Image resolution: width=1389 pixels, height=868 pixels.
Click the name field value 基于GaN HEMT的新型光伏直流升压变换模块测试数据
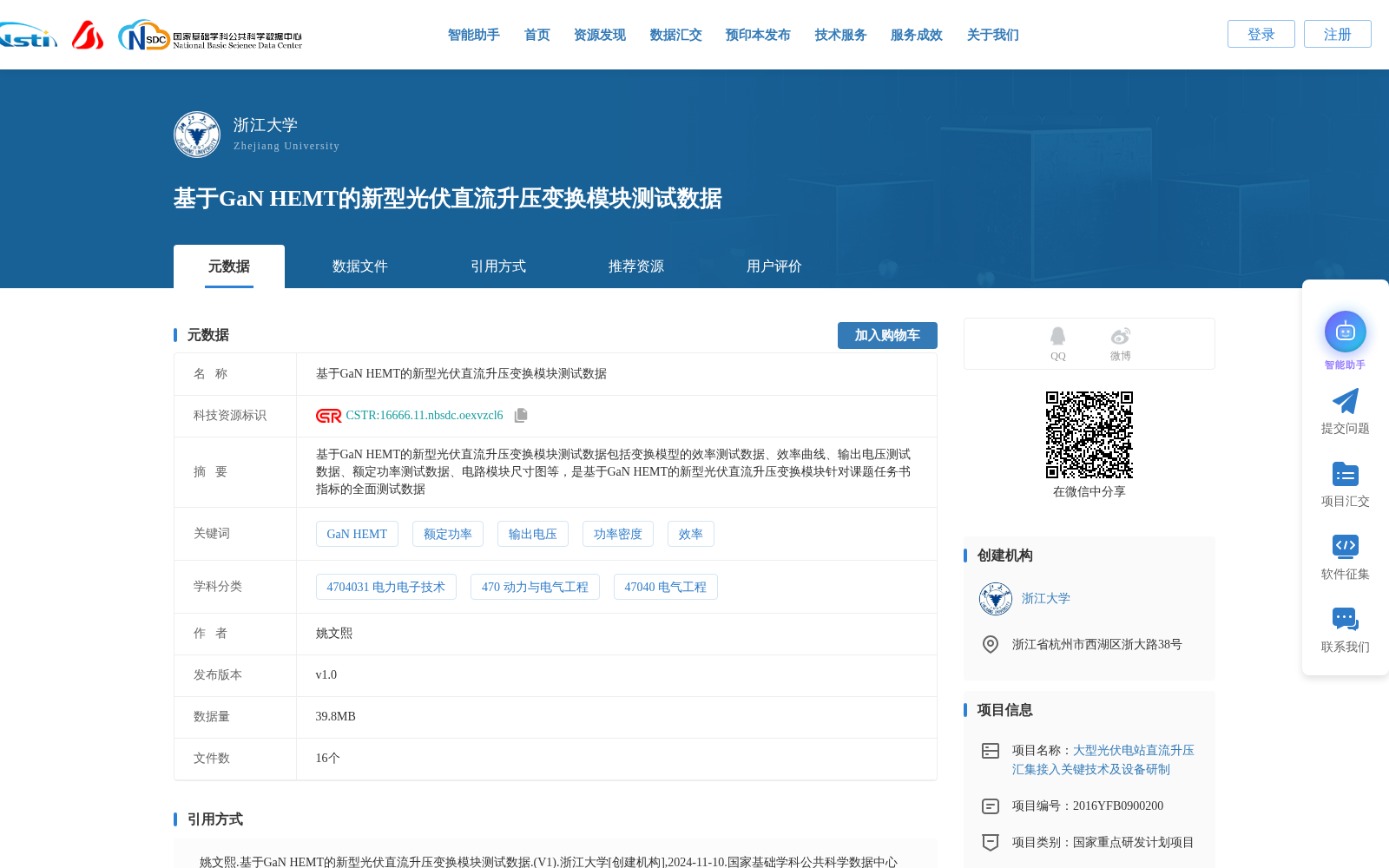[461, 374]
